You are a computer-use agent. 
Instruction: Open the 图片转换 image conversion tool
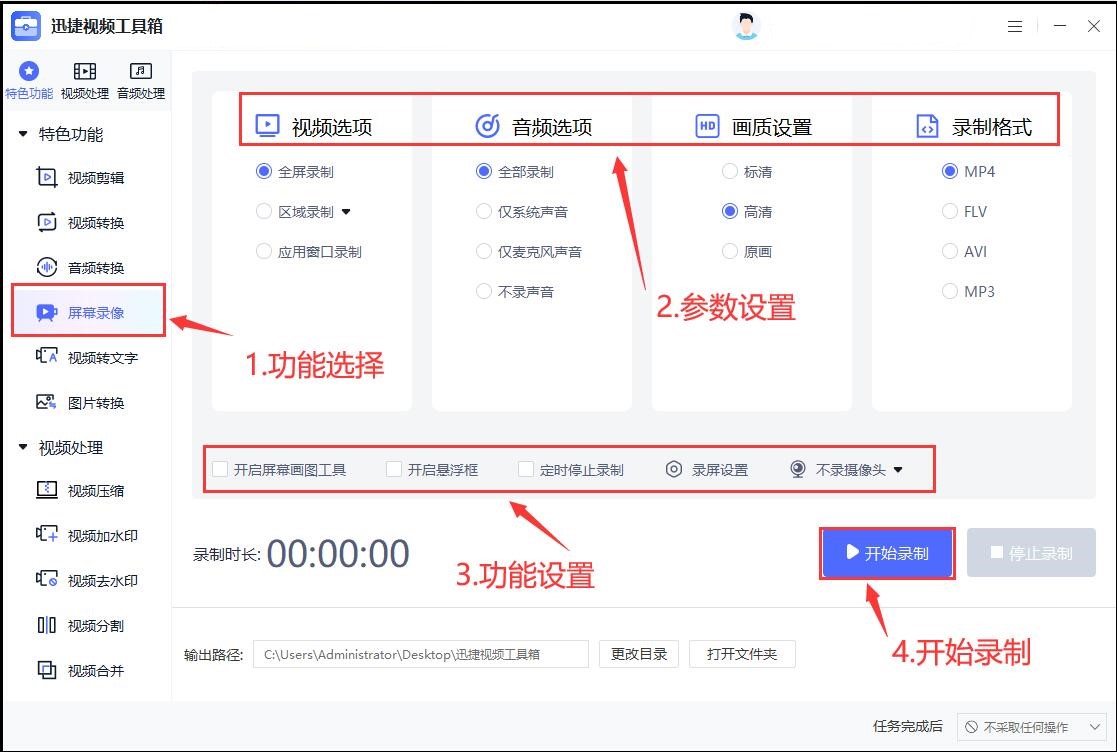point(80,402)
